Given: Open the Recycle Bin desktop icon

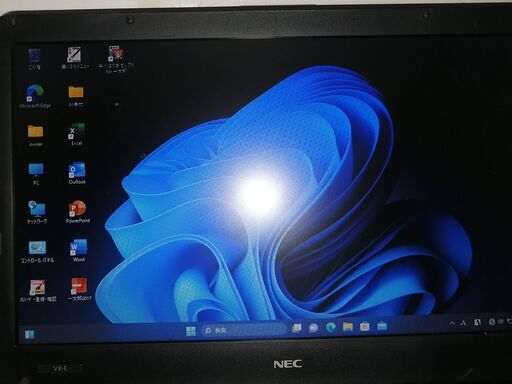Looking at the screenshot, I should pyautogui.click(x=34, y=59).
